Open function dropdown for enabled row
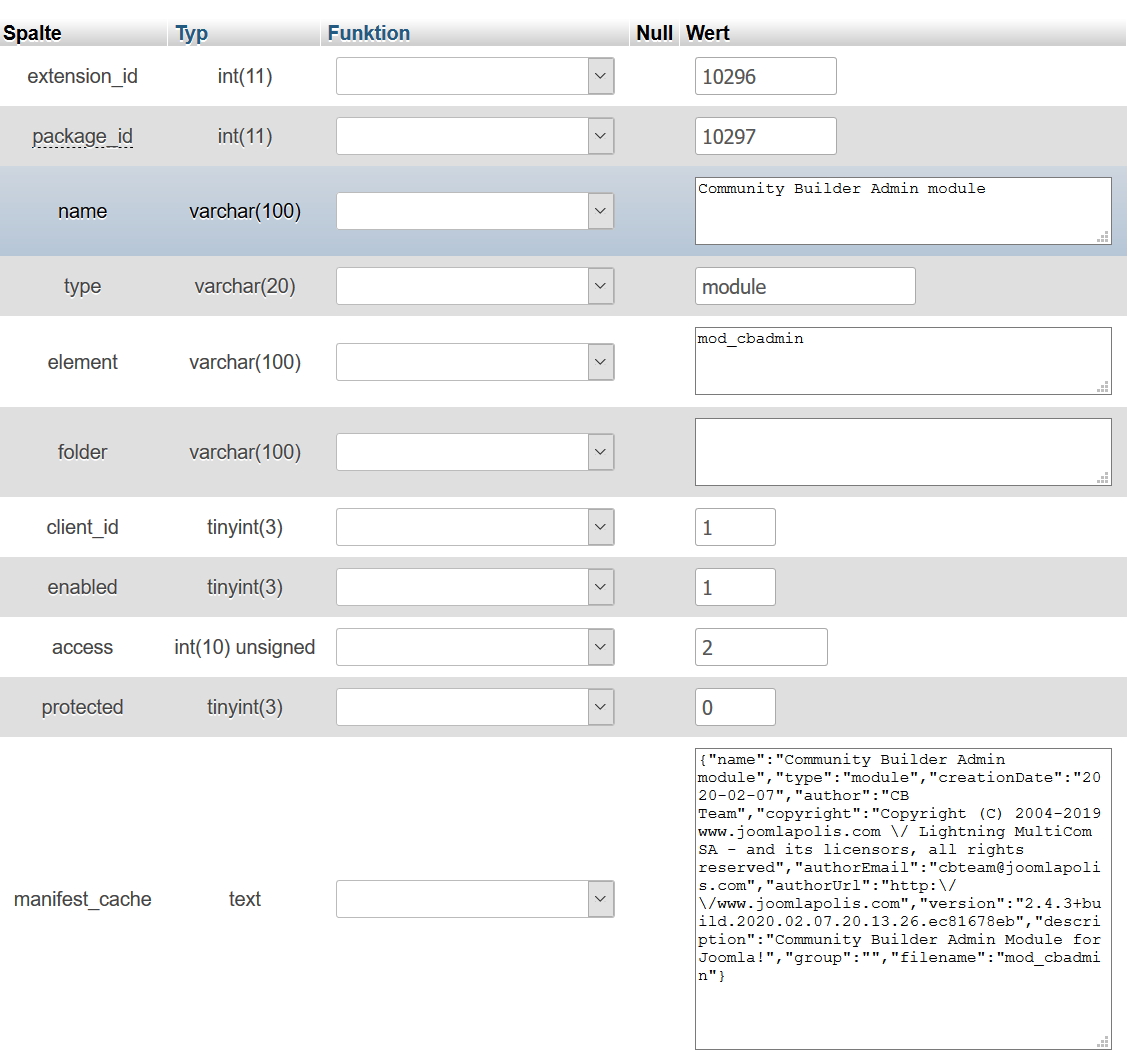1133x1057 pixels. coord(475,587)
